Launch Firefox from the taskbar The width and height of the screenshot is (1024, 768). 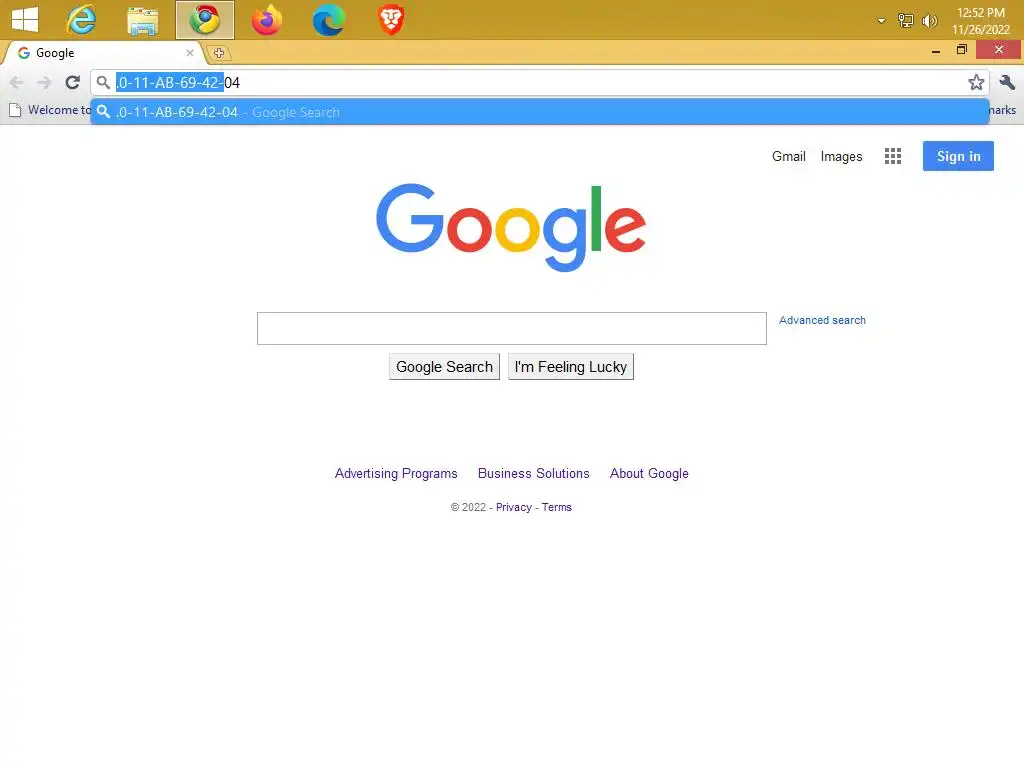click(266, 20)
